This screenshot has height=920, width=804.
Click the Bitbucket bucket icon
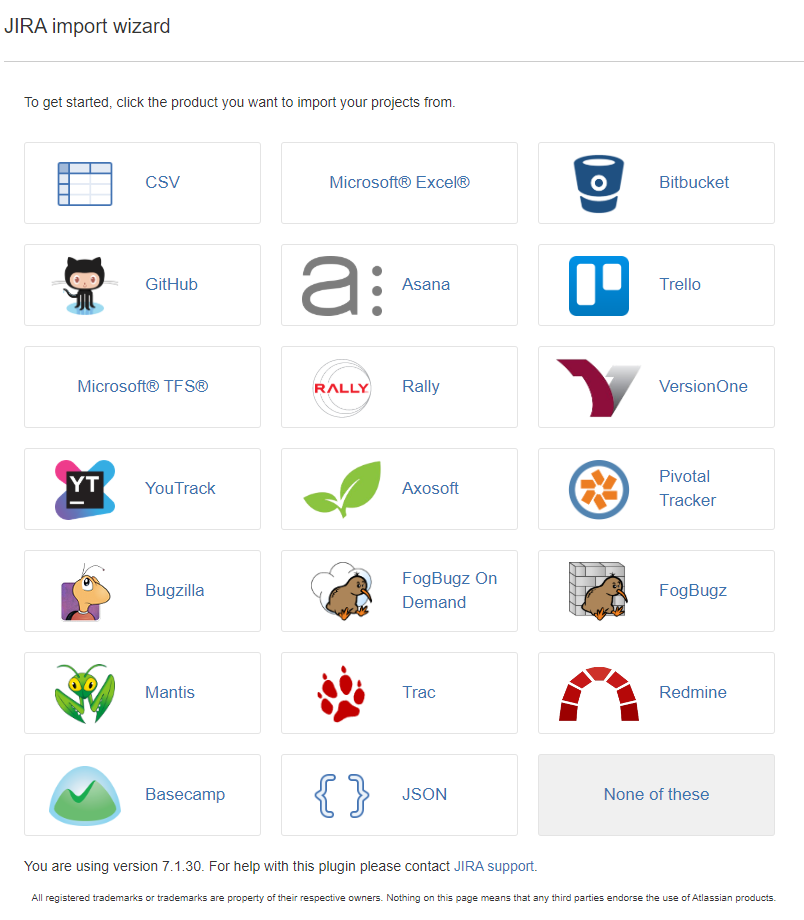pyautogui.click(x=599, y=183)
